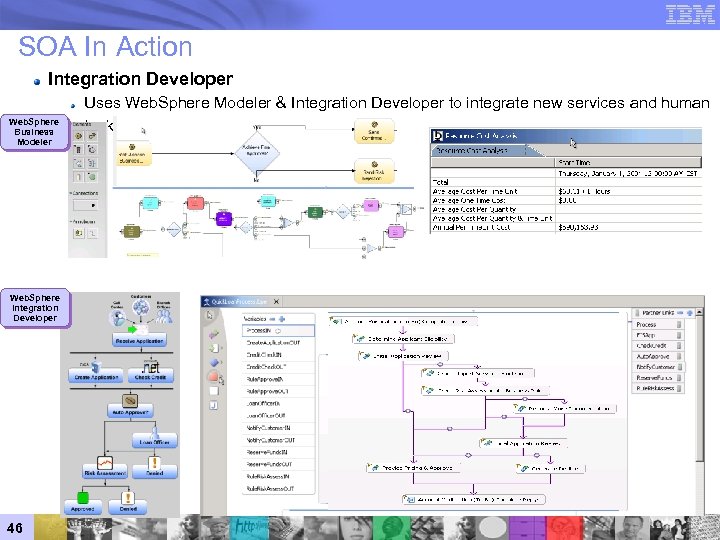Image resolution: width=720 pixels, height=540 pixels.
Task: Select the RuleApproveOUT variable
Action: pyautogui.click(x=278, y=391)
